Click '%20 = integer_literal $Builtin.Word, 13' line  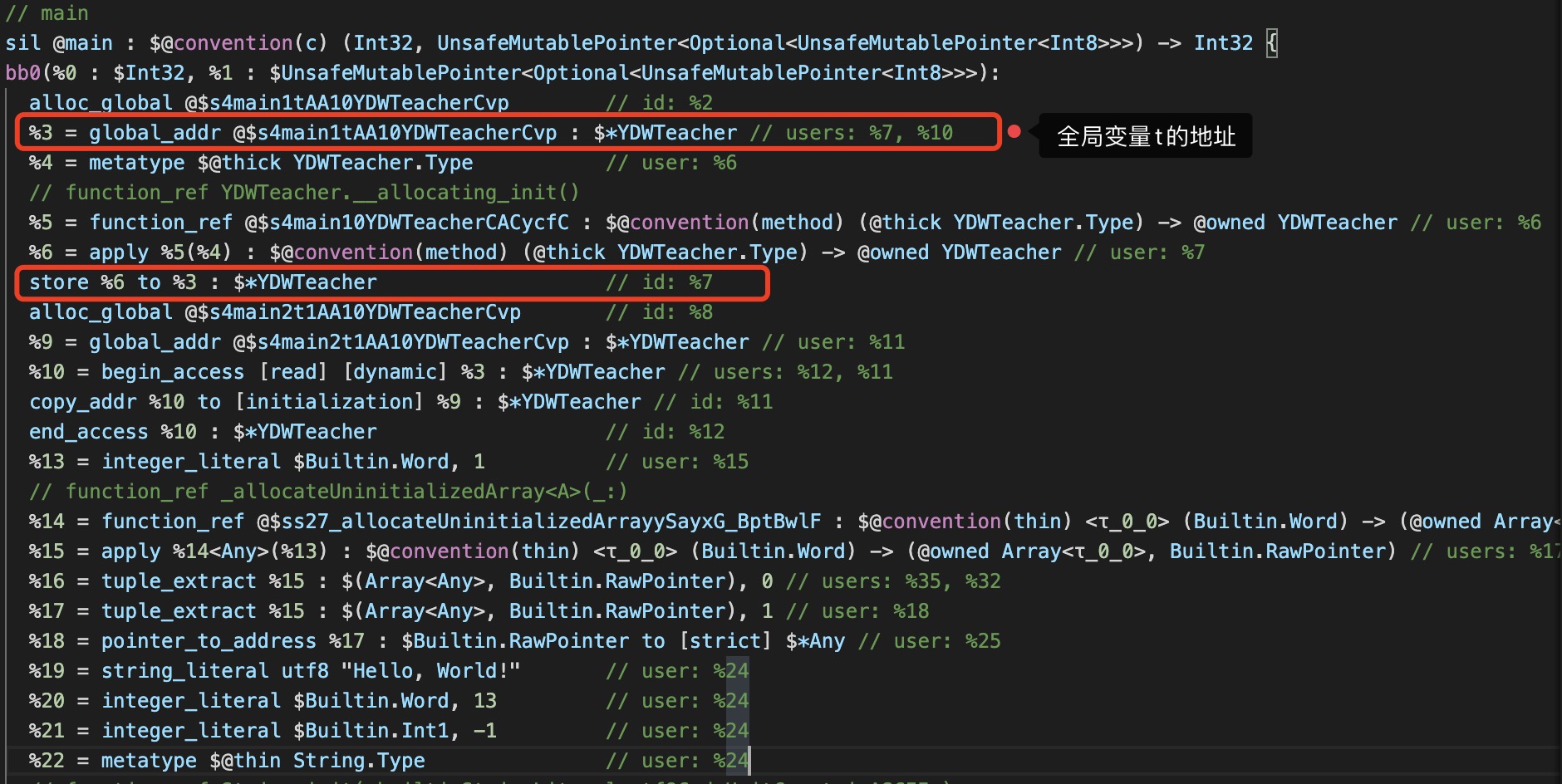point(389,701)
